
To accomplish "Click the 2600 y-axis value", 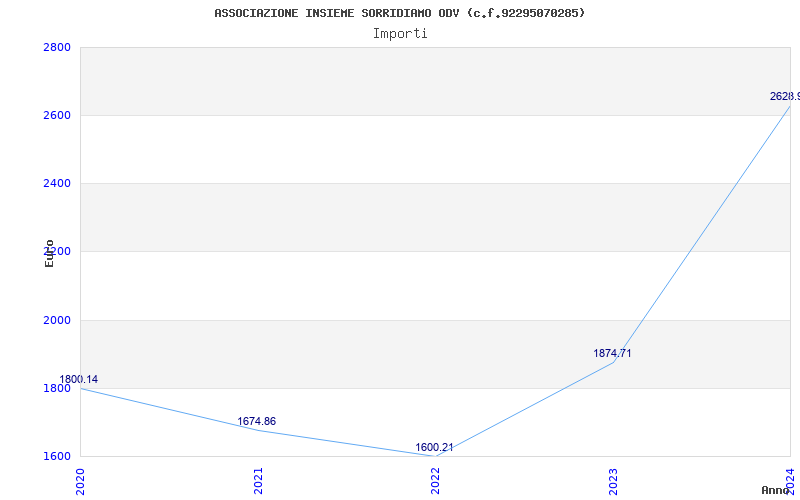I will pos(57,115).
